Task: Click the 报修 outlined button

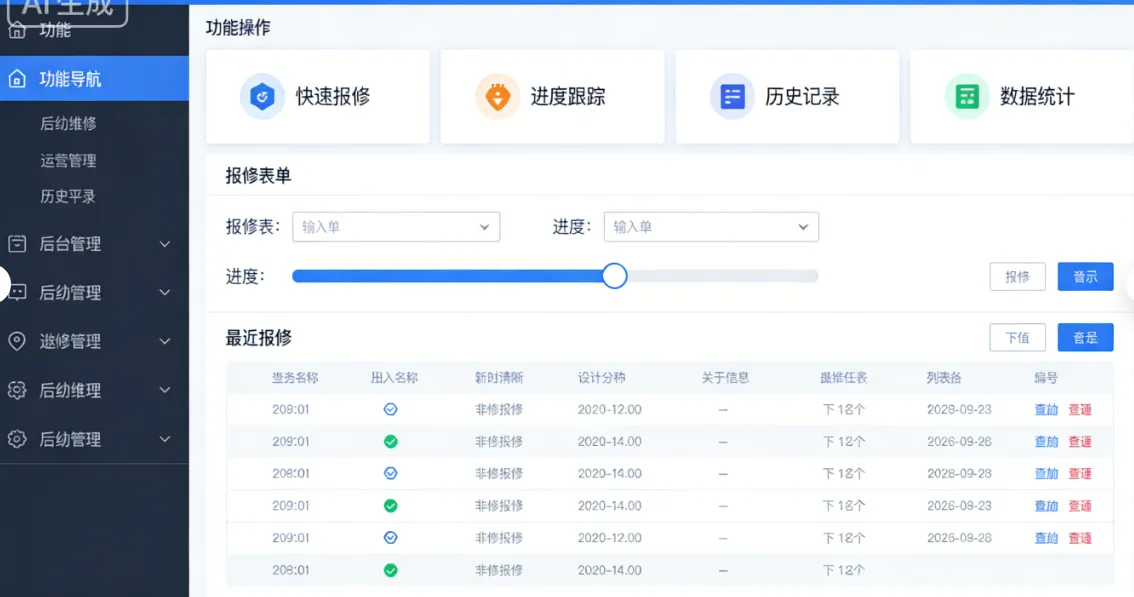Action: [x=1017, y=276]
